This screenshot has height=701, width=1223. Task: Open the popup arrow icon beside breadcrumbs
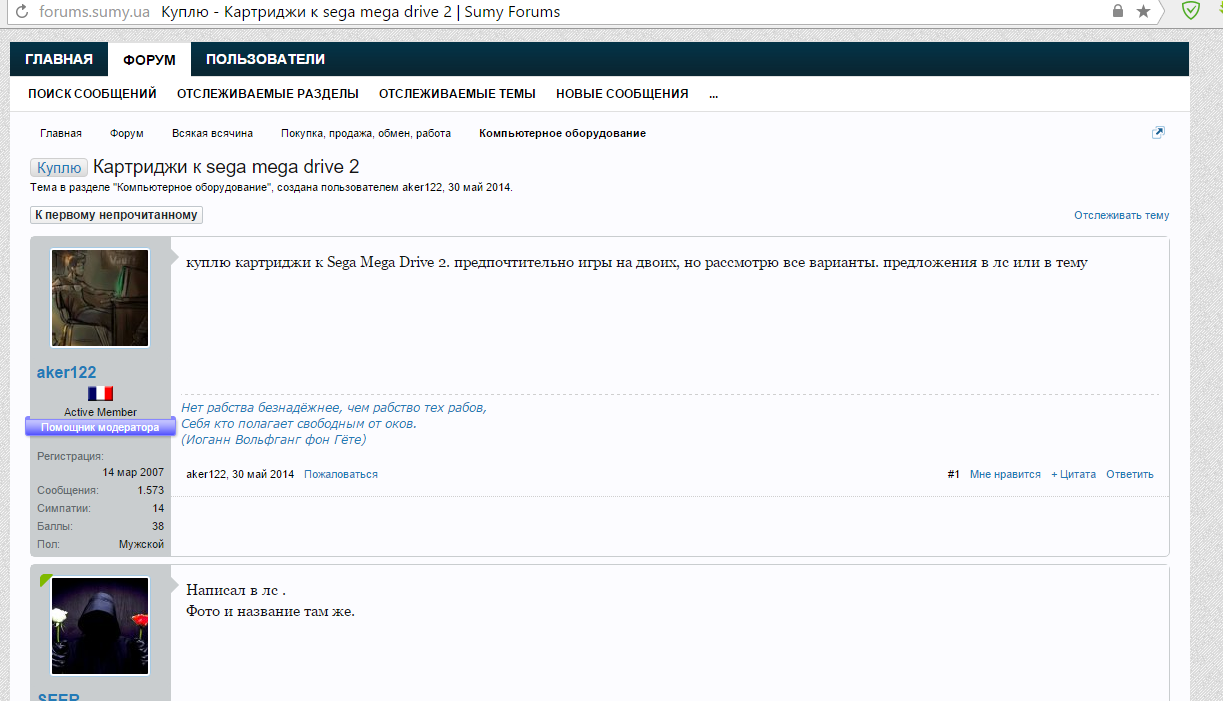pos(1158,133)
